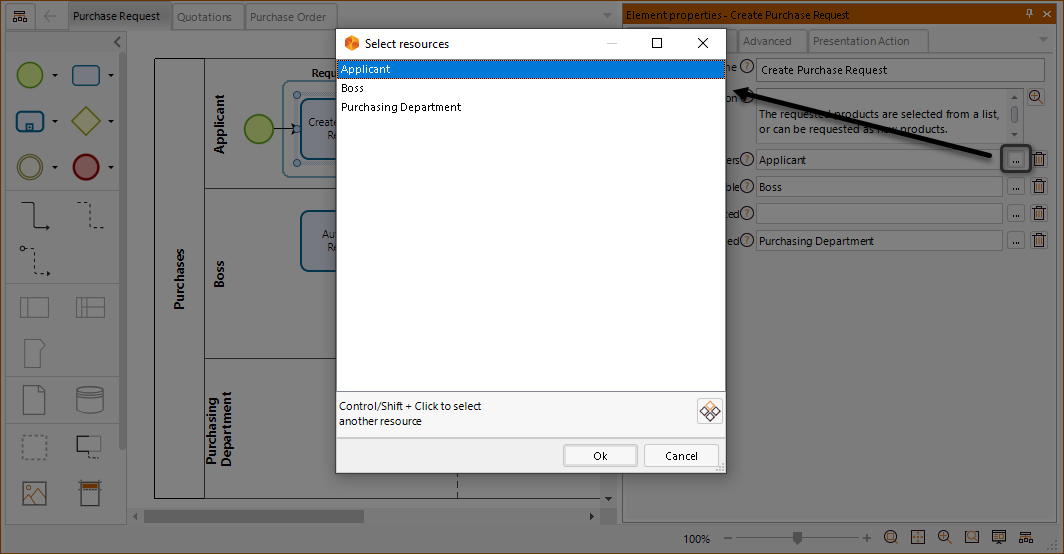Click the image insert palette icon
This screenshot has height=554, width=1064.
(x=34, y=493)
